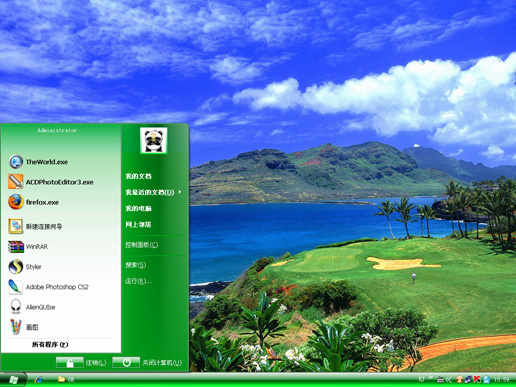Open 我的文档 in the Start menu
516x387 pixels.
click(x=138, y=176)
